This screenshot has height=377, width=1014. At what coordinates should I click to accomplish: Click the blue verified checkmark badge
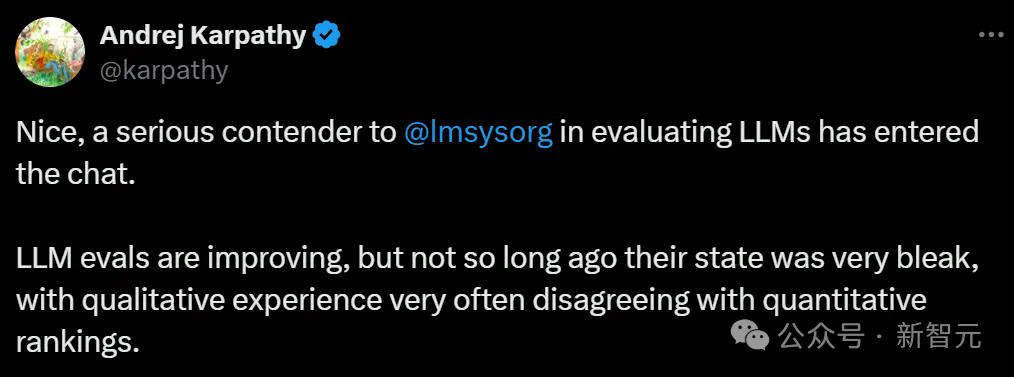(x=327, y=36)
